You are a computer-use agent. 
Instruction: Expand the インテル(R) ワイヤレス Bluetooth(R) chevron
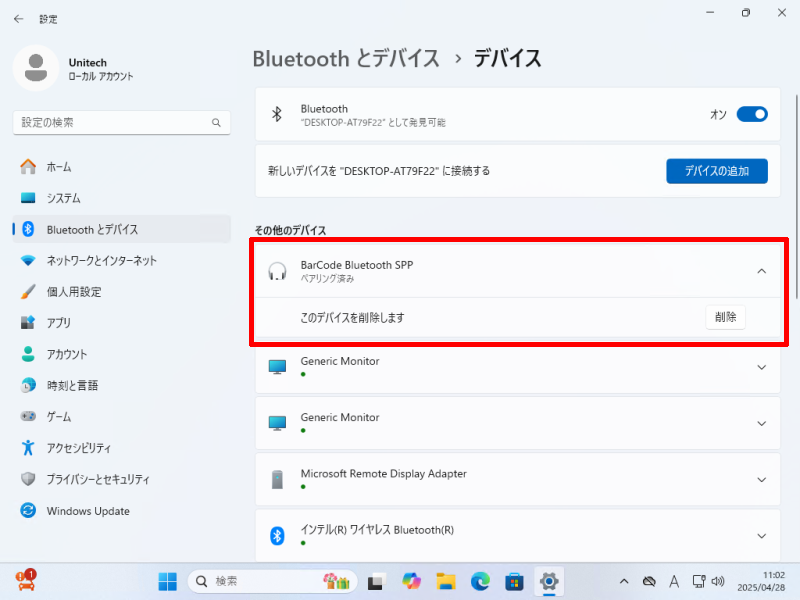point(761,536)
